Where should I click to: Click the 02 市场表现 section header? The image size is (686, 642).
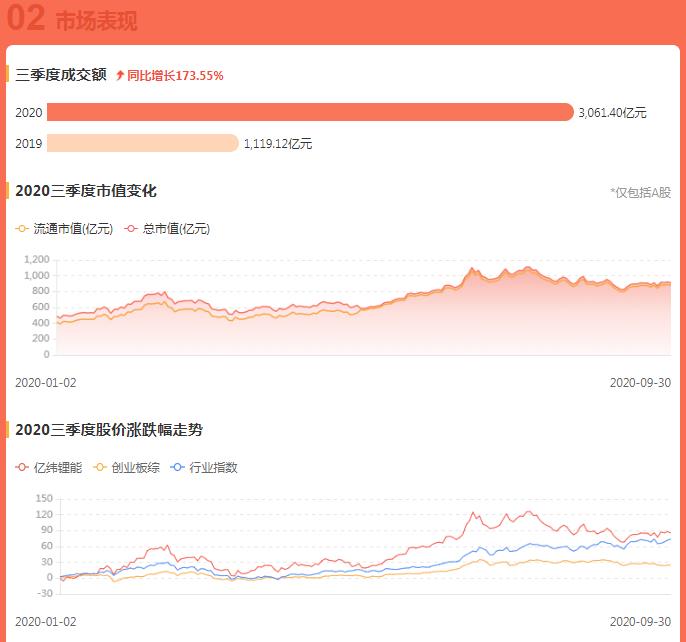coord(72,20)
